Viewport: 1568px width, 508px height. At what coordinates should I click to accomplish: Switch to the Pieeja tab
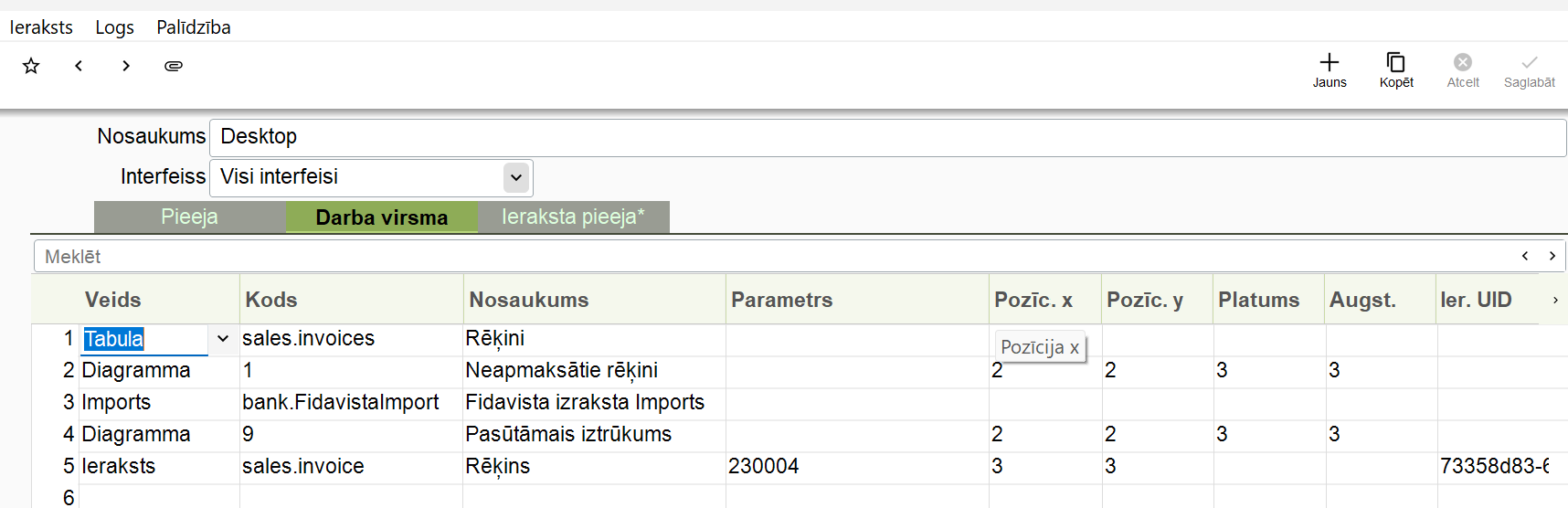[x=190, y=217]
